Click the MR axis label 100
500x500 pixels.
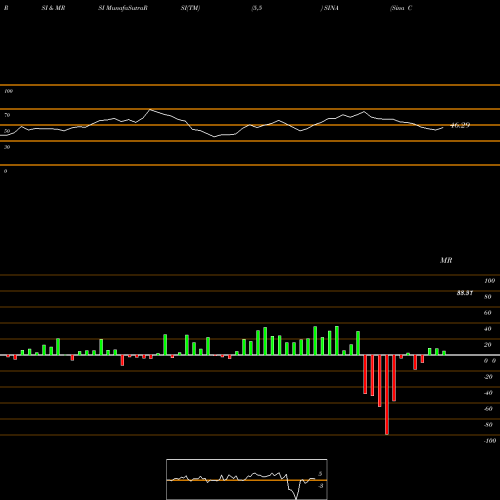click(x=489, y=281)
